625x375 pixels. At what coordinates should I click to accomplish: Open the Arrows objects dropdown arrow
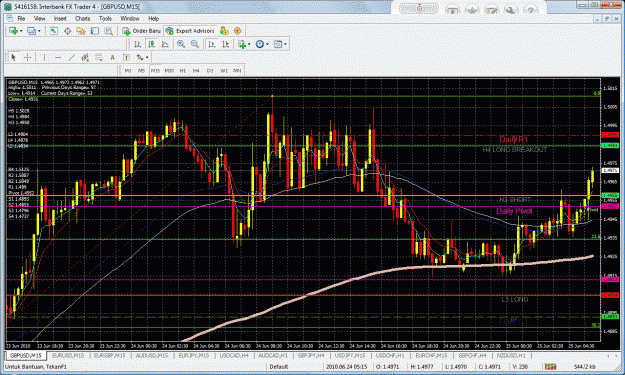(147, 58)
